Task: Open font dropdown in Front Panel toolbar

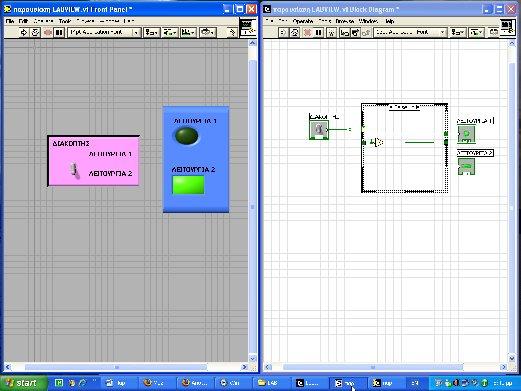Action: pos(104,32)
